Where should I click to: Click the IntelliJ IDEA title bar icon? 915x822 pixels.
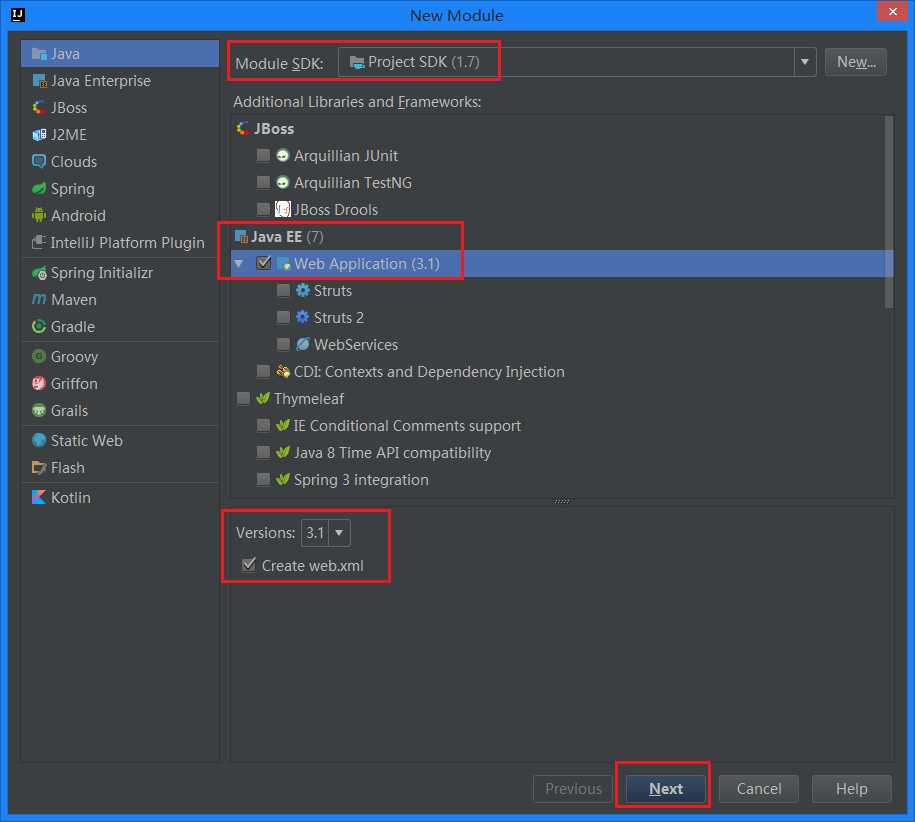click(x=18, y=15)
